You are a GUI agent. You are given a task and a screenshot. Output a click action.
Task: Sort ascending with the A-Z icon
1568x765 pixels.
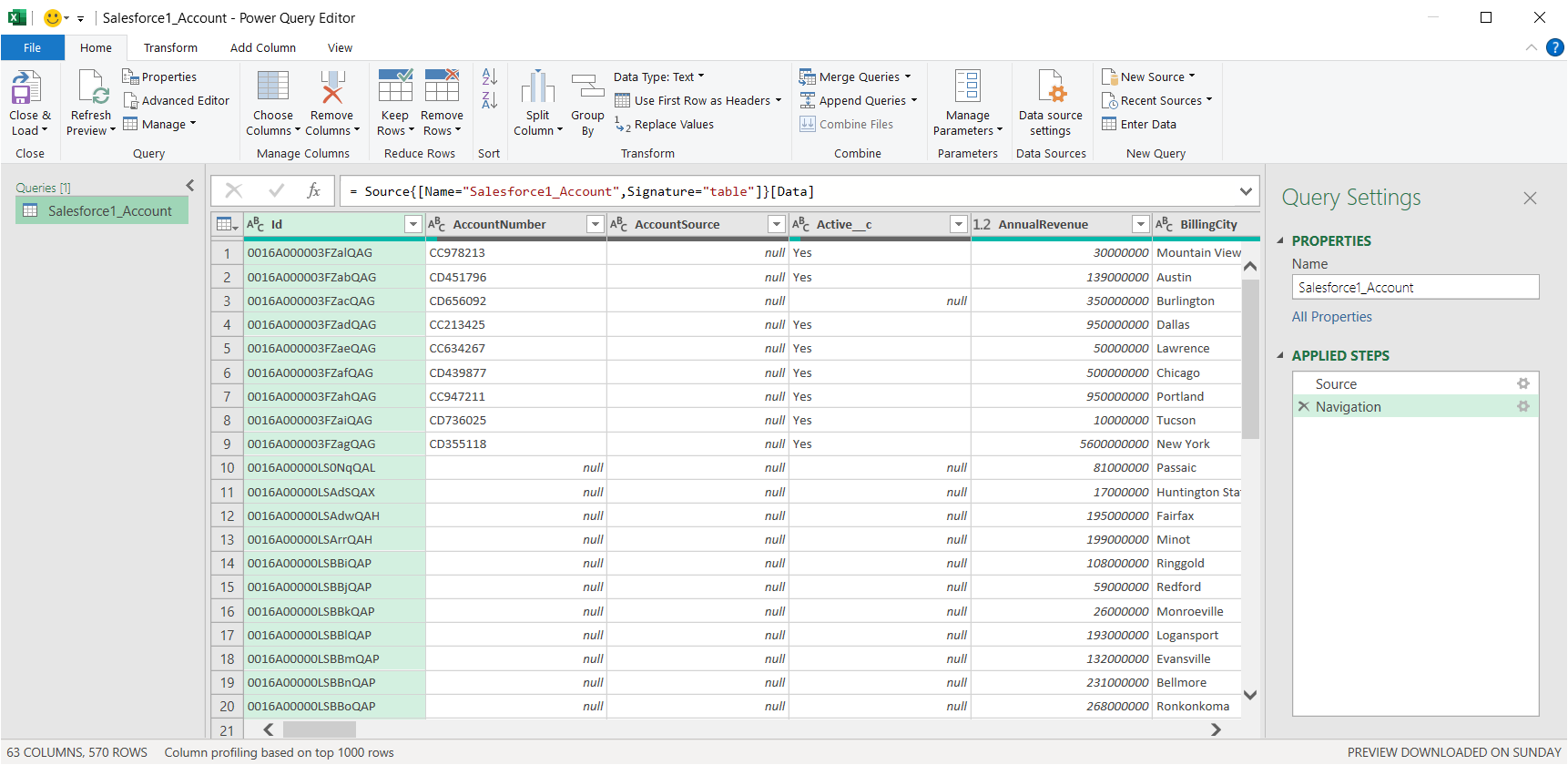pos(489,77)
